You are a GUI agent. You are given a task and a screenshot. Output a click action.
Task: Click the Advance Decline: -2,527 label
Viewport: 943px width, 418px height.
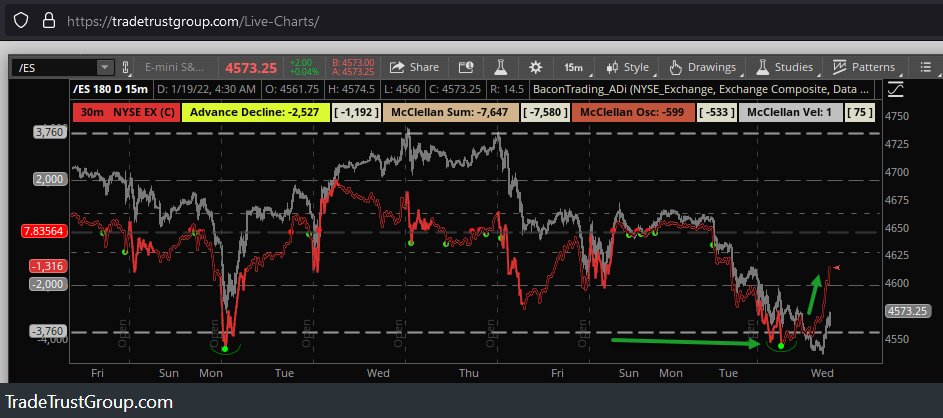pos(256,112)
